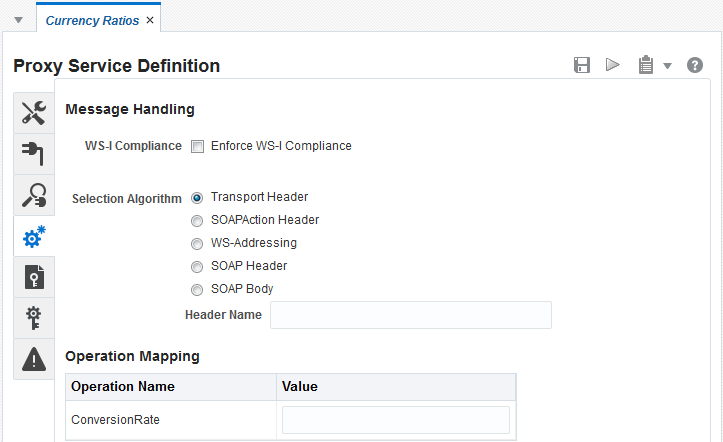Switch to the Currency Ratios tab

pos(92,21)
